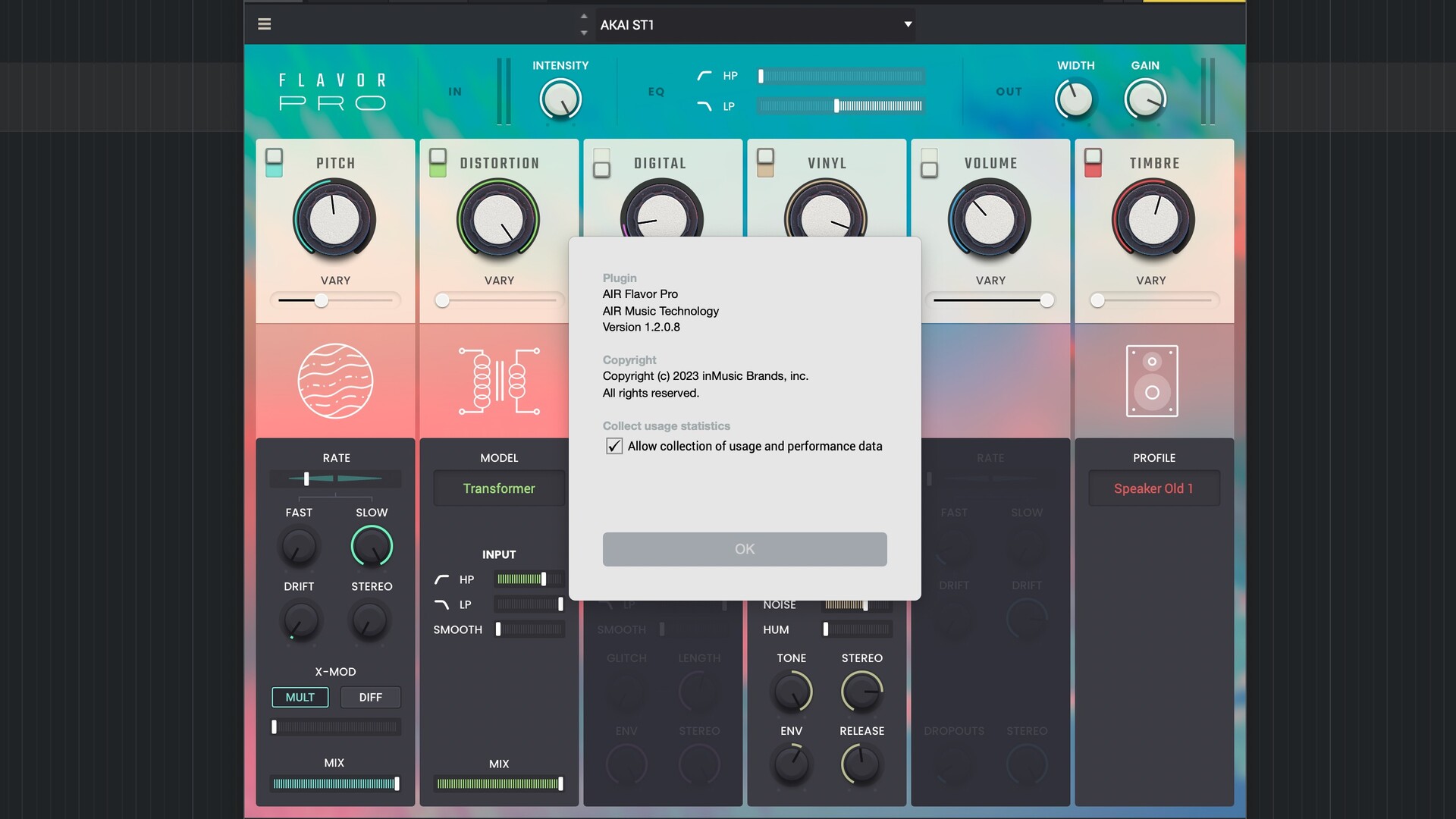Click the speaker timbre icon

tap(1152, 381)
